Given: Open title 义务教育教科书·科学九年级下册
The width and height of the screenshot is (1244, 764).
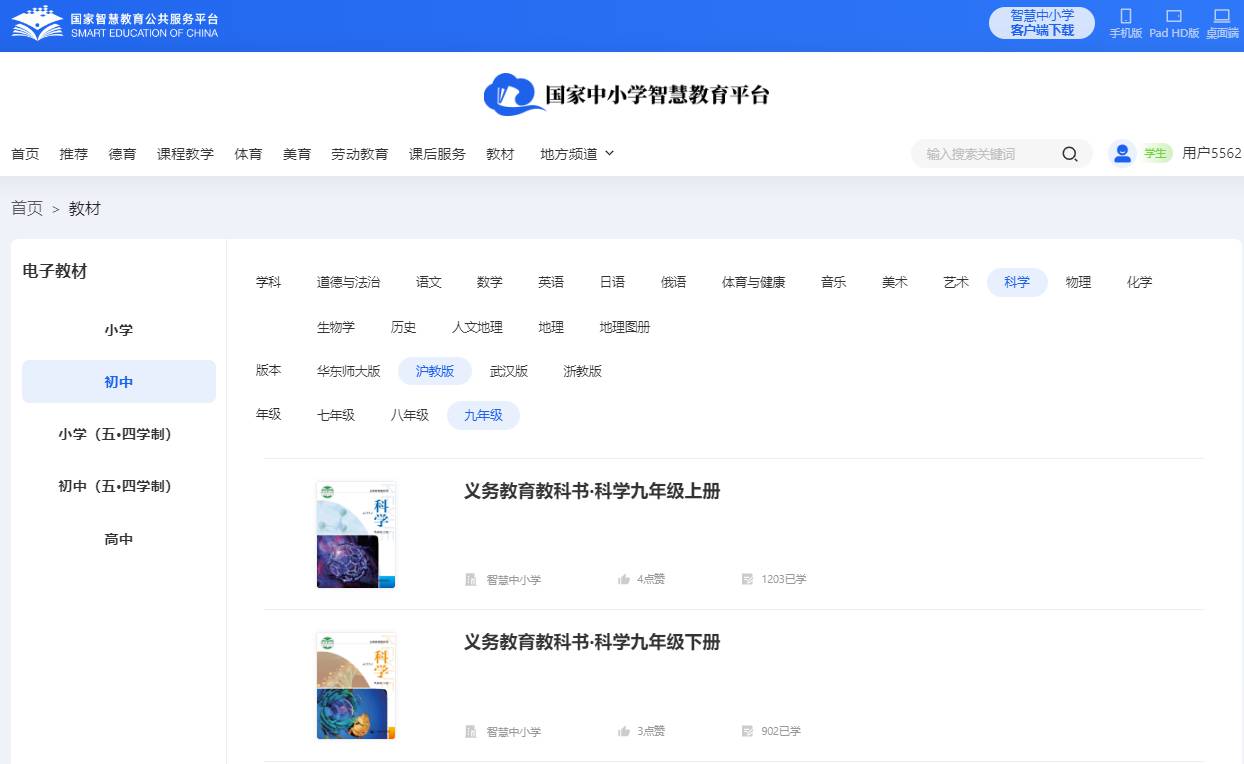Looking at the screenshot, I should pos(592,642).
